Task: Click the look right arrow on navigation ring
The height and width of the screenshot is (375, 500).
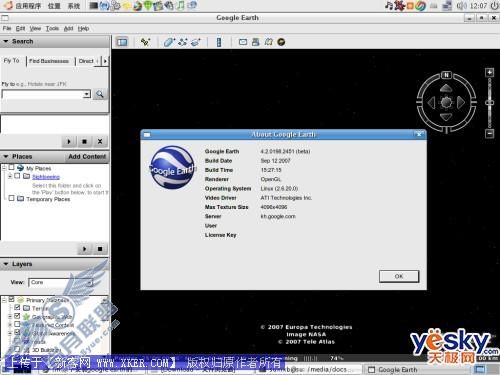Action: coord(461,103)
